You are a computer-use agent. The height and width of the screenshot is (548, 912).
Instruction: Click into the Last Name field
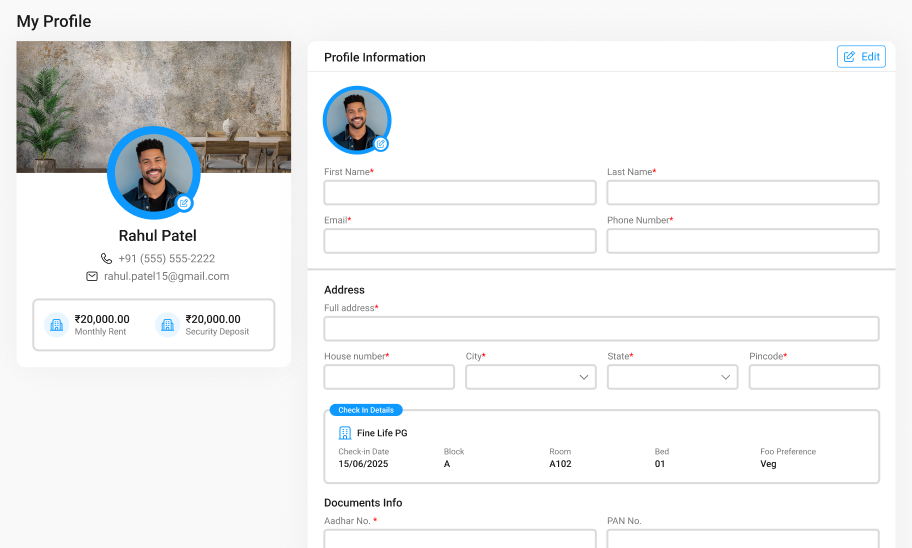coord(743,193)
